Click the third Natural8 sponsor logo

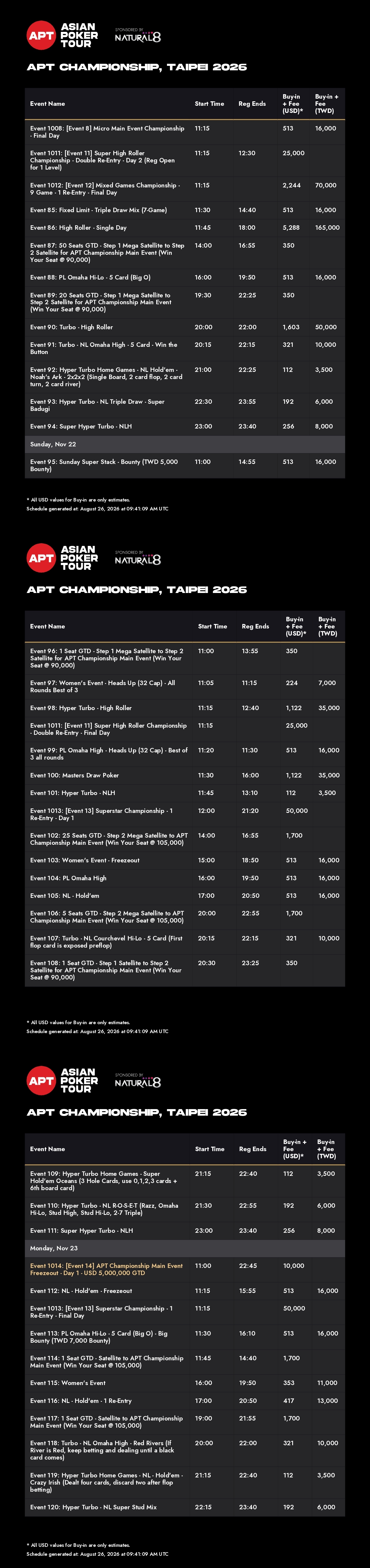(x=138, y=1080)
